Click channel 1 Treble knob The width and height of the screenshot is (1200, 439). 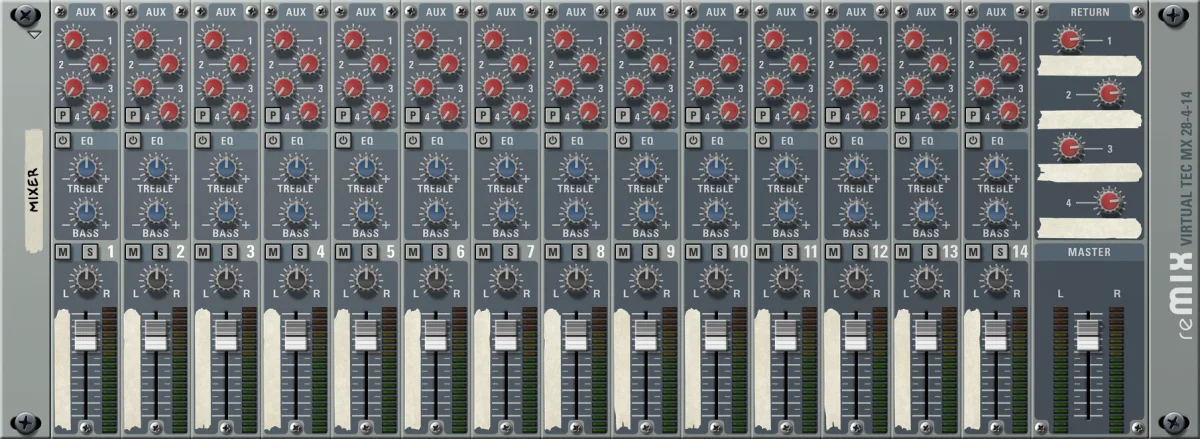click(x=85, y=167)
